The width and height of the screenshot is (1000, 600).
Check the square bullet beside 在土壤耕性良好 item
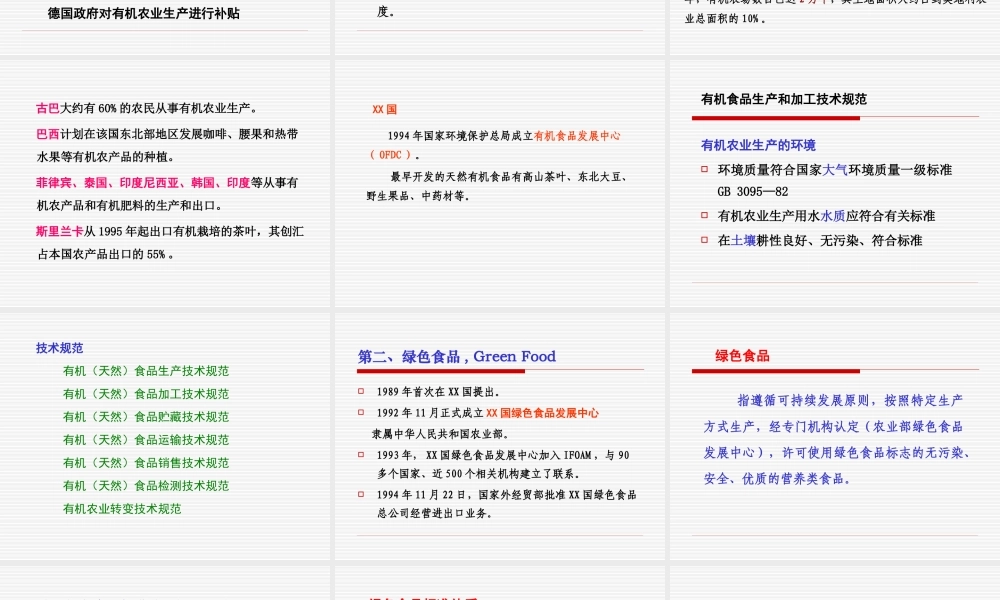[x=703, y=240]
